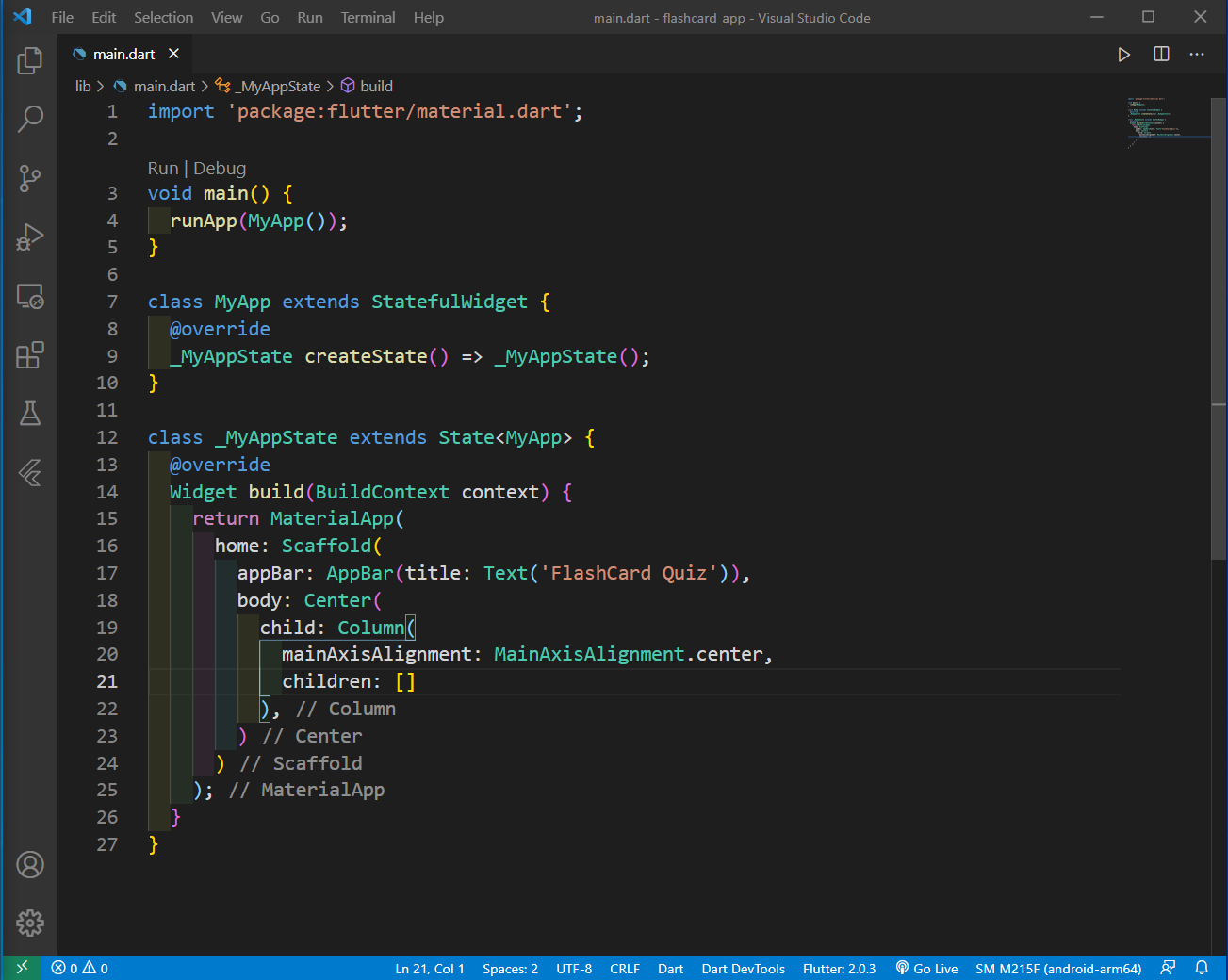This screenshot has height=980, width=1228.
Task: Close the main.dart tab
Action: (x=173, y=54)
